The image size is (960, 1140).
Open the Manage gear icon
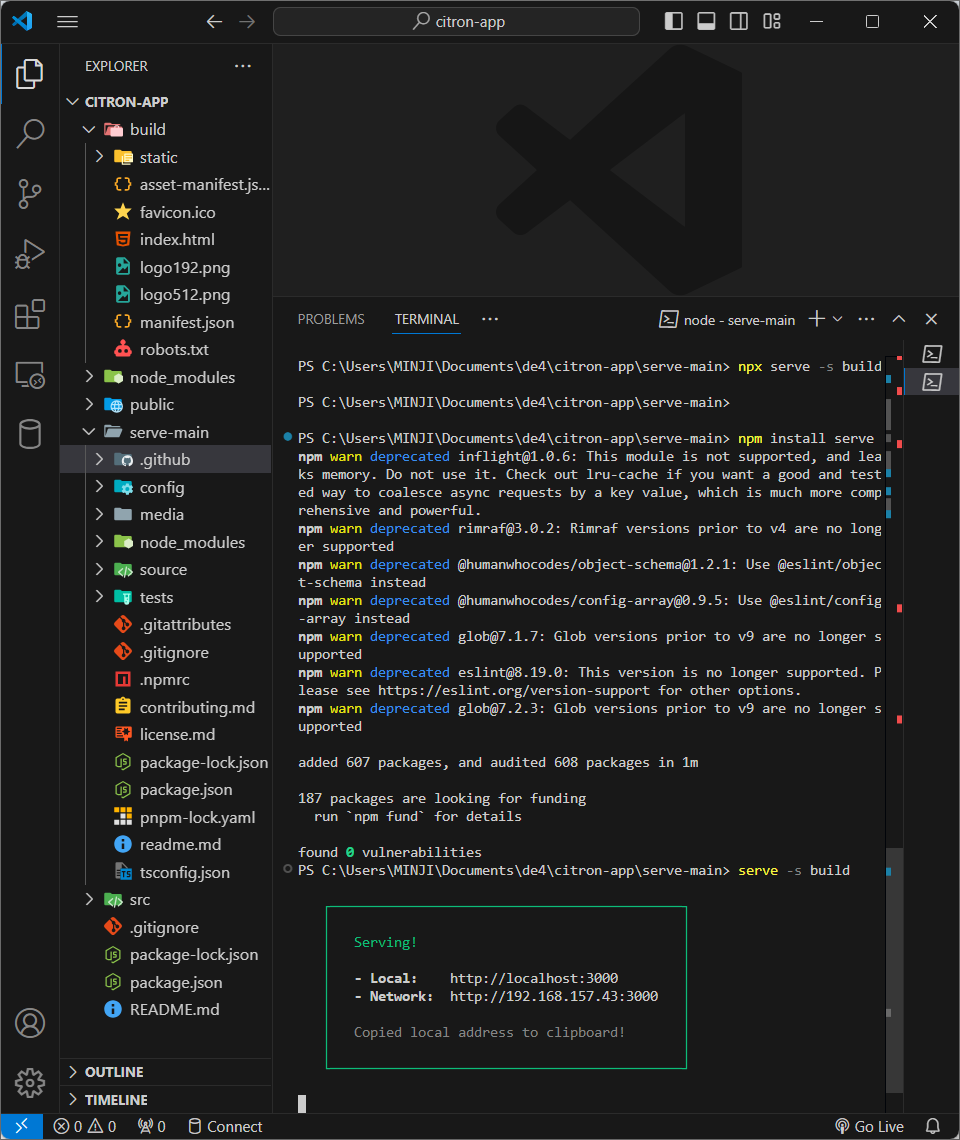click(x=30, y=1083)
